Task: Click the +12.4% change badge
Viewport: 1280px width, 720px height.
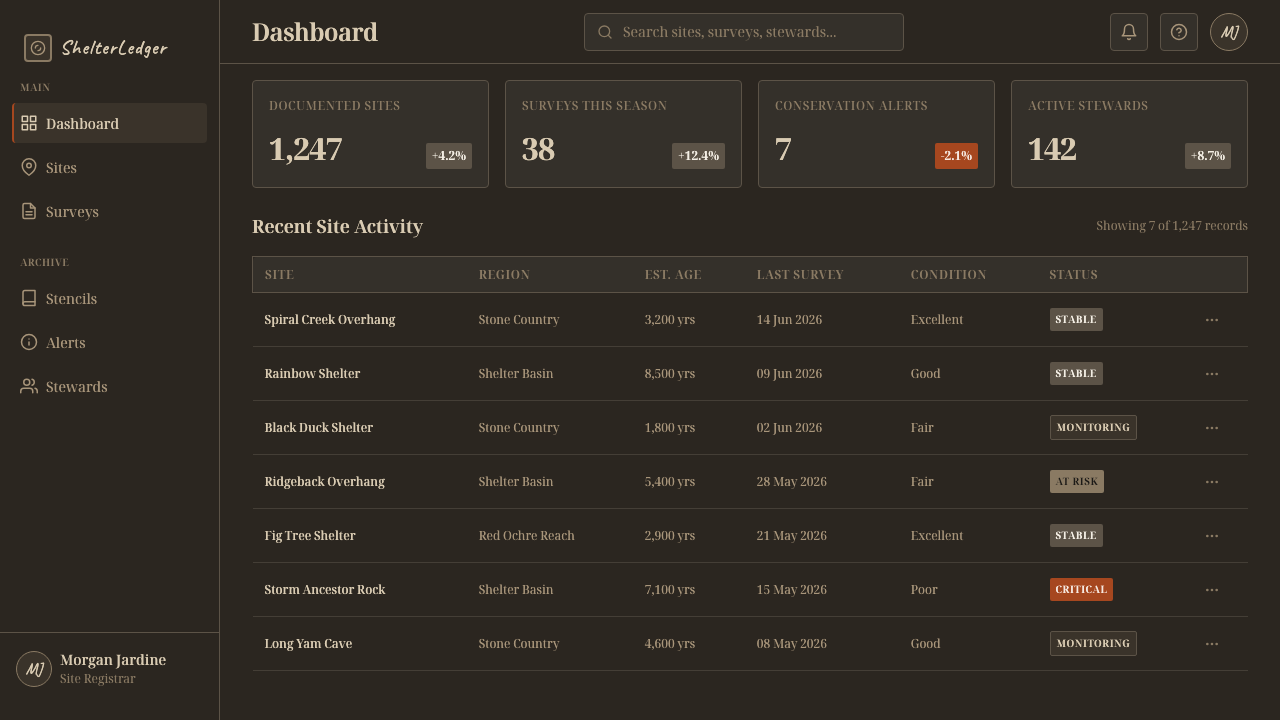Action: (698, 156)
